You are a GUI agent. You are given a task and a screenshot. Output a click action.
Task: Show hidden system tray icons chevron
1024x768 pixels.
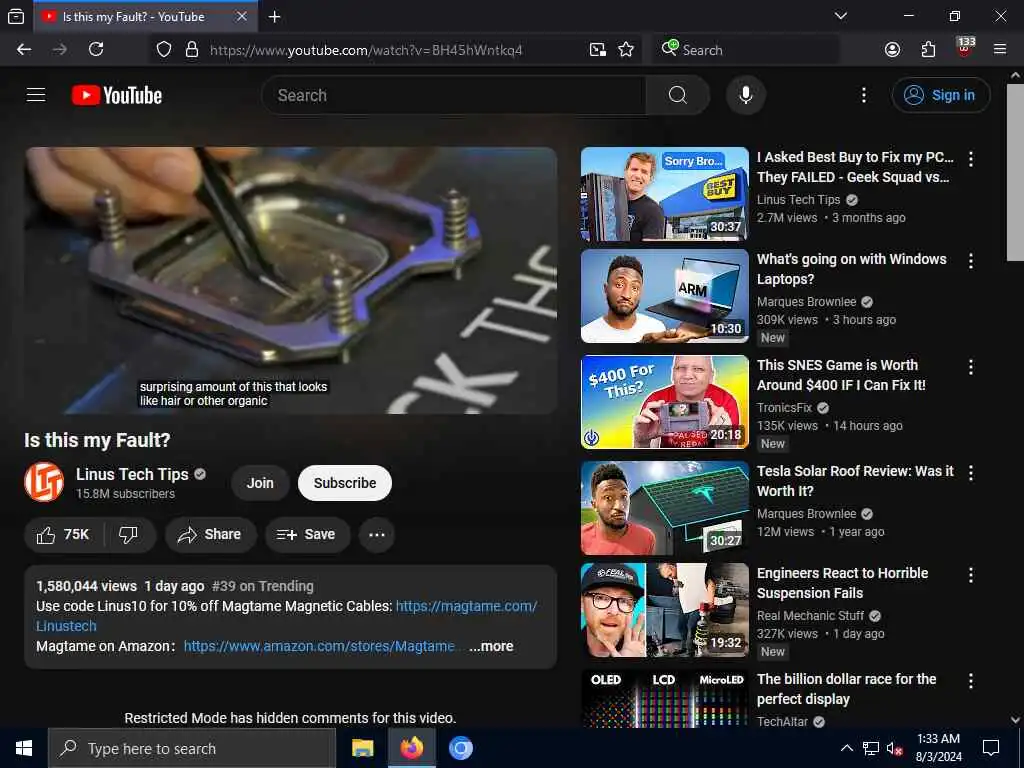pyautogui.click(x=846, y=748)
